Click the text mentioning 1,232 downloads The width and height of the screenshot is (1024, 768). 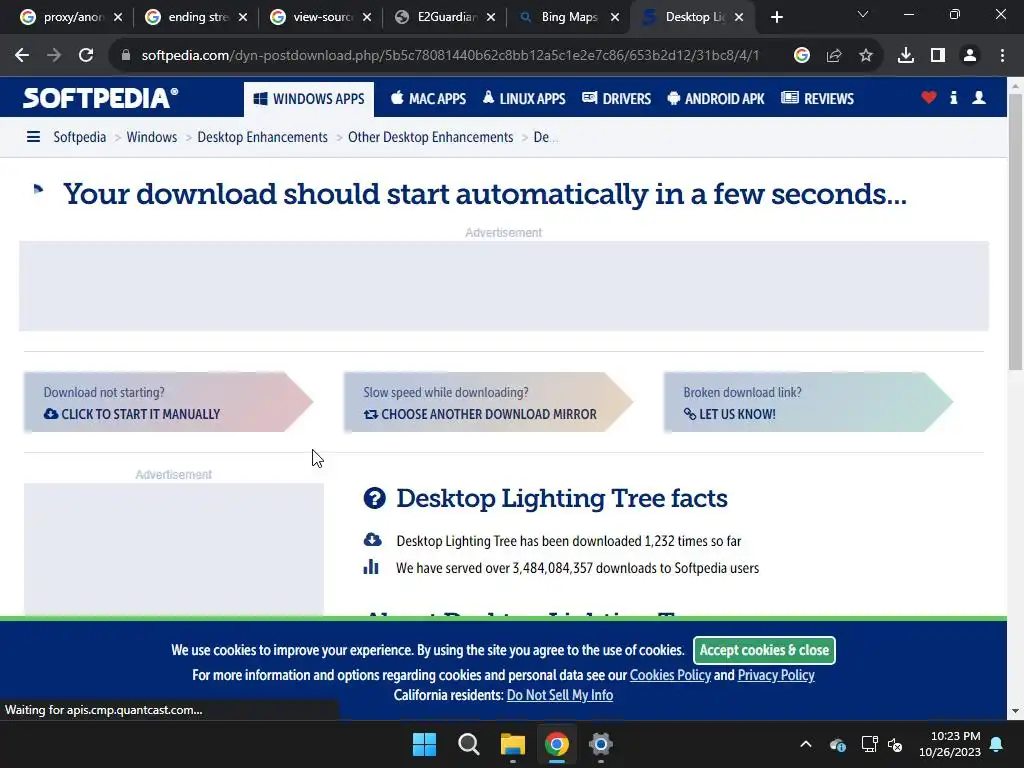click(x=568, y=541)
